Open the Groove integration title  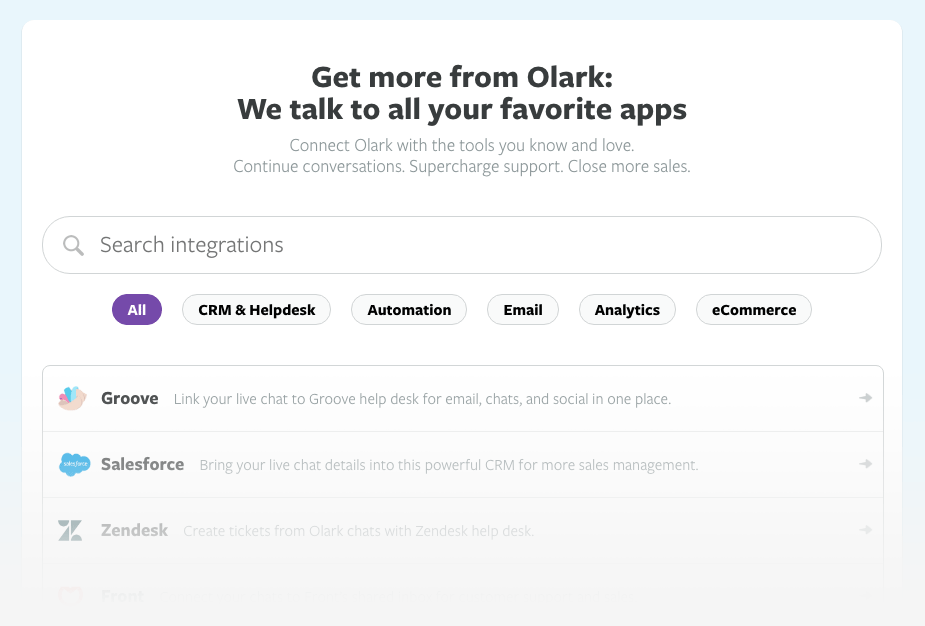point(130,398)
